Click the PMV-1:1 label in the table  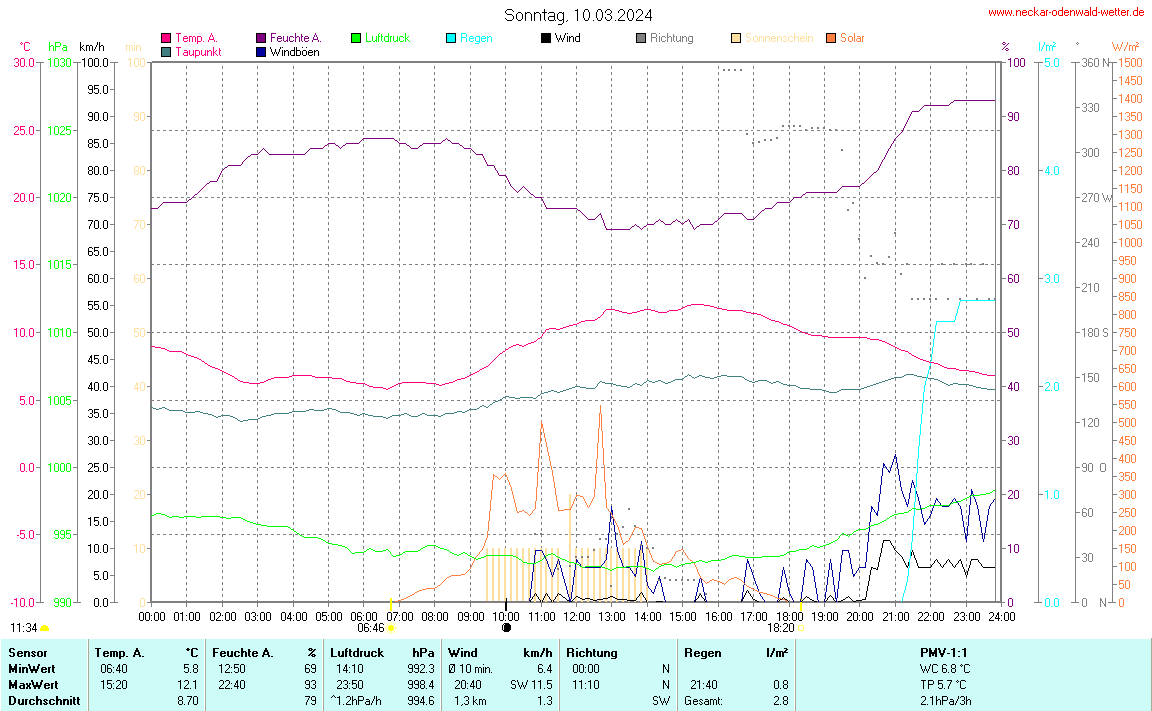(x=944, y=652)
